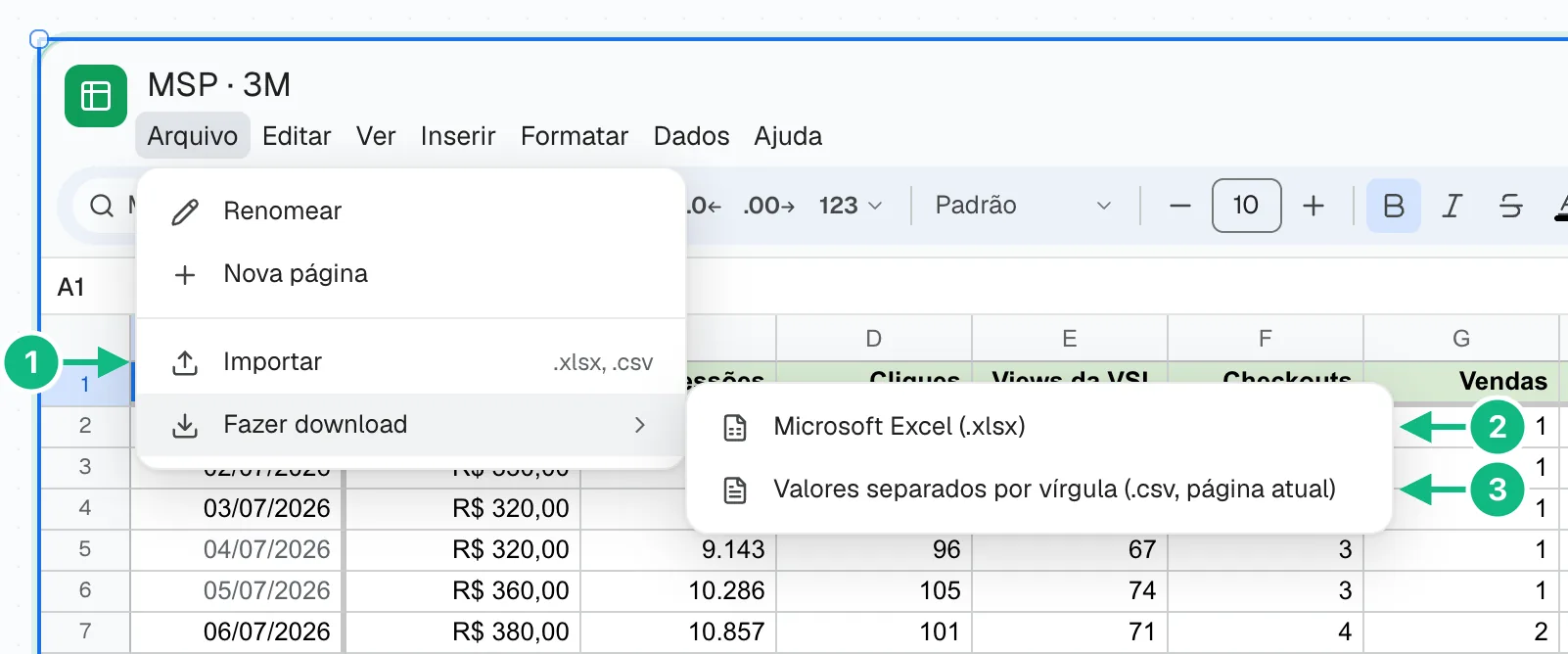Click the cell with value 71
Viewport: 1568px width, 654px height.
click(1070, 631)
